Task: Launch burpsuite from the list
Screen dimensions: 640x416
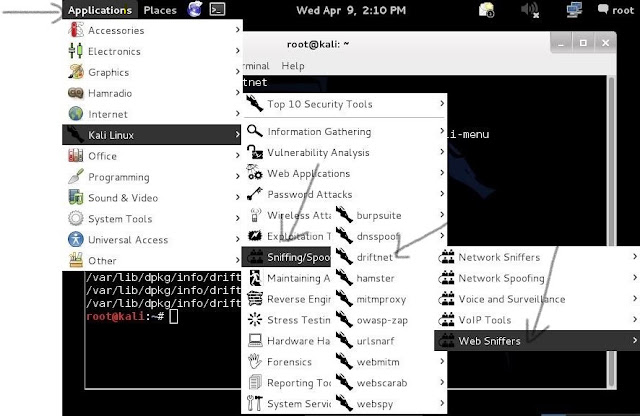Action: point(379,215)
